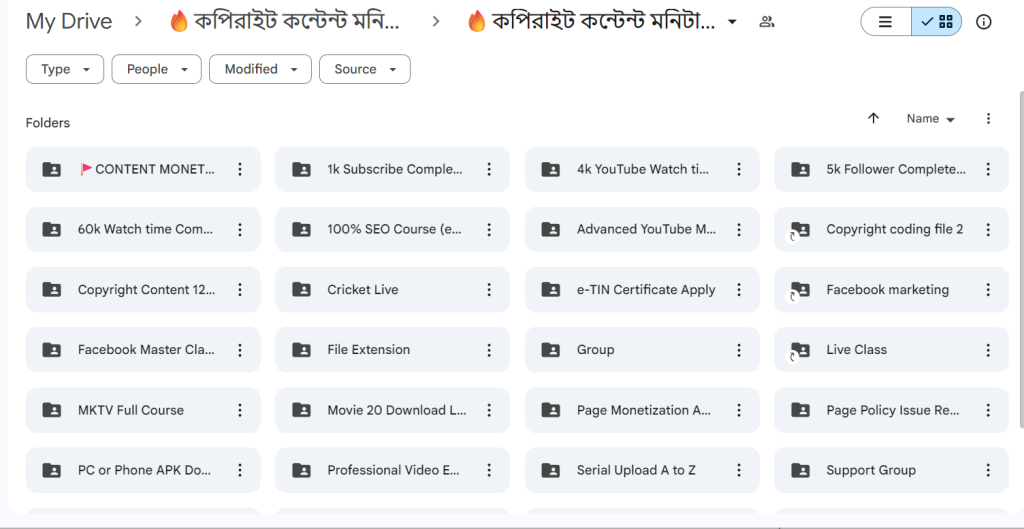Go to the parent folder breadcrumb in the middle

pos(284,22)
